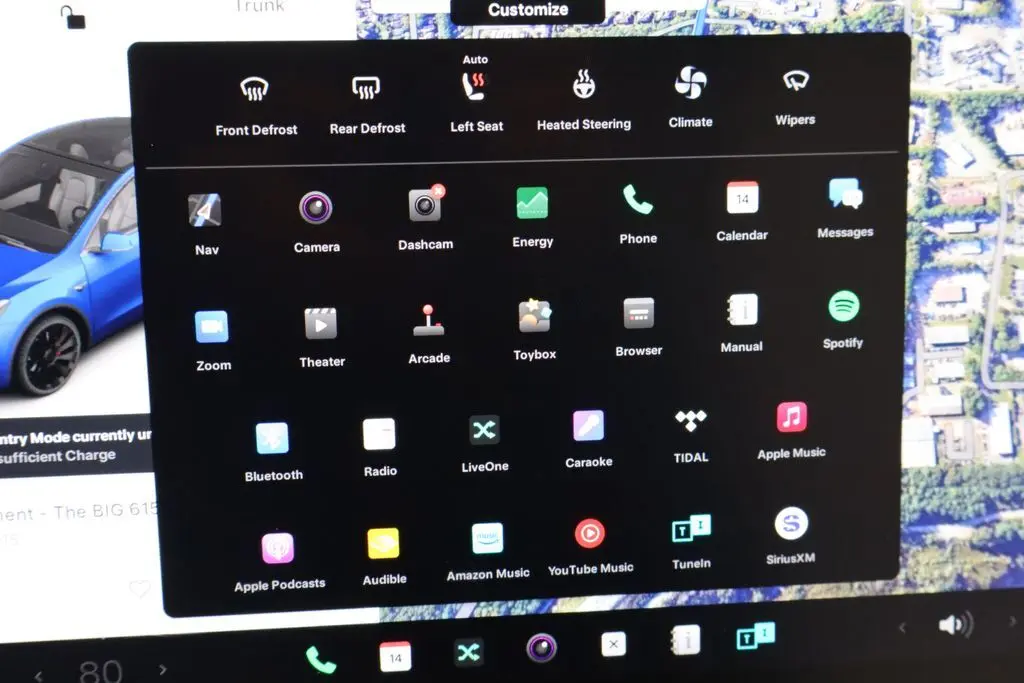
Task: Tap the TuneIn icon in bottom dock
Action: (756, 635)
